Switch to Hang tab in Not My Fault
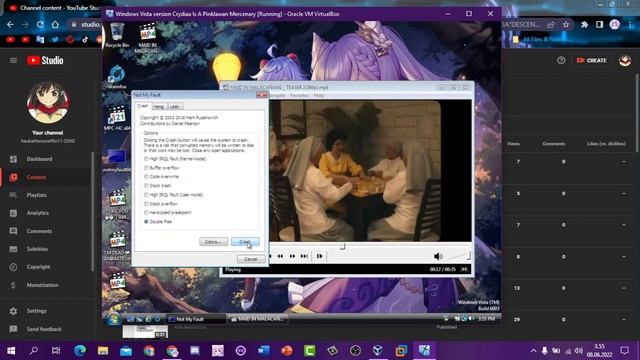 (x=159, y=107)
